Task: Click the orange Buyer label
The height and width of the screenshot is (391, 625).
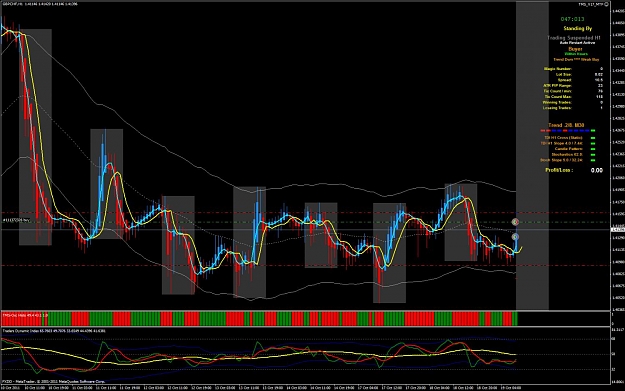Action: coord(575,49)
